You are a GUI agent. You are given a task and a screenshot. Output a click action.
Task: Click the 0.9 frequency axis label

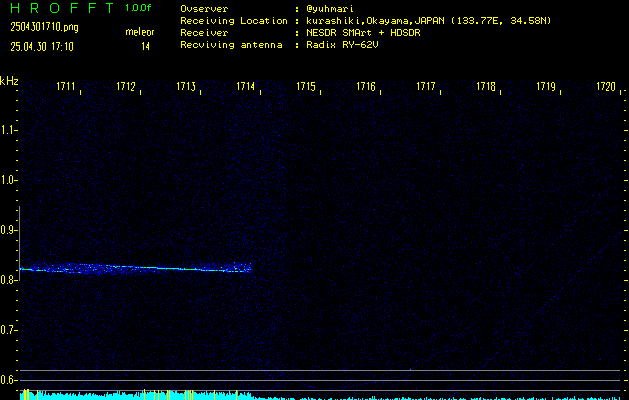(7, 230)
